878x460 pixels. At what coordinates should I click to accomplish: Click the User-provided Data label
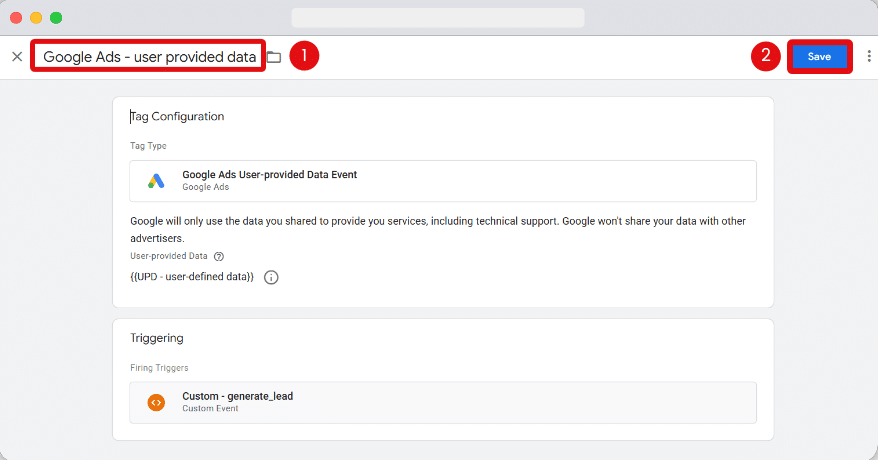click(x=169, y=256)
